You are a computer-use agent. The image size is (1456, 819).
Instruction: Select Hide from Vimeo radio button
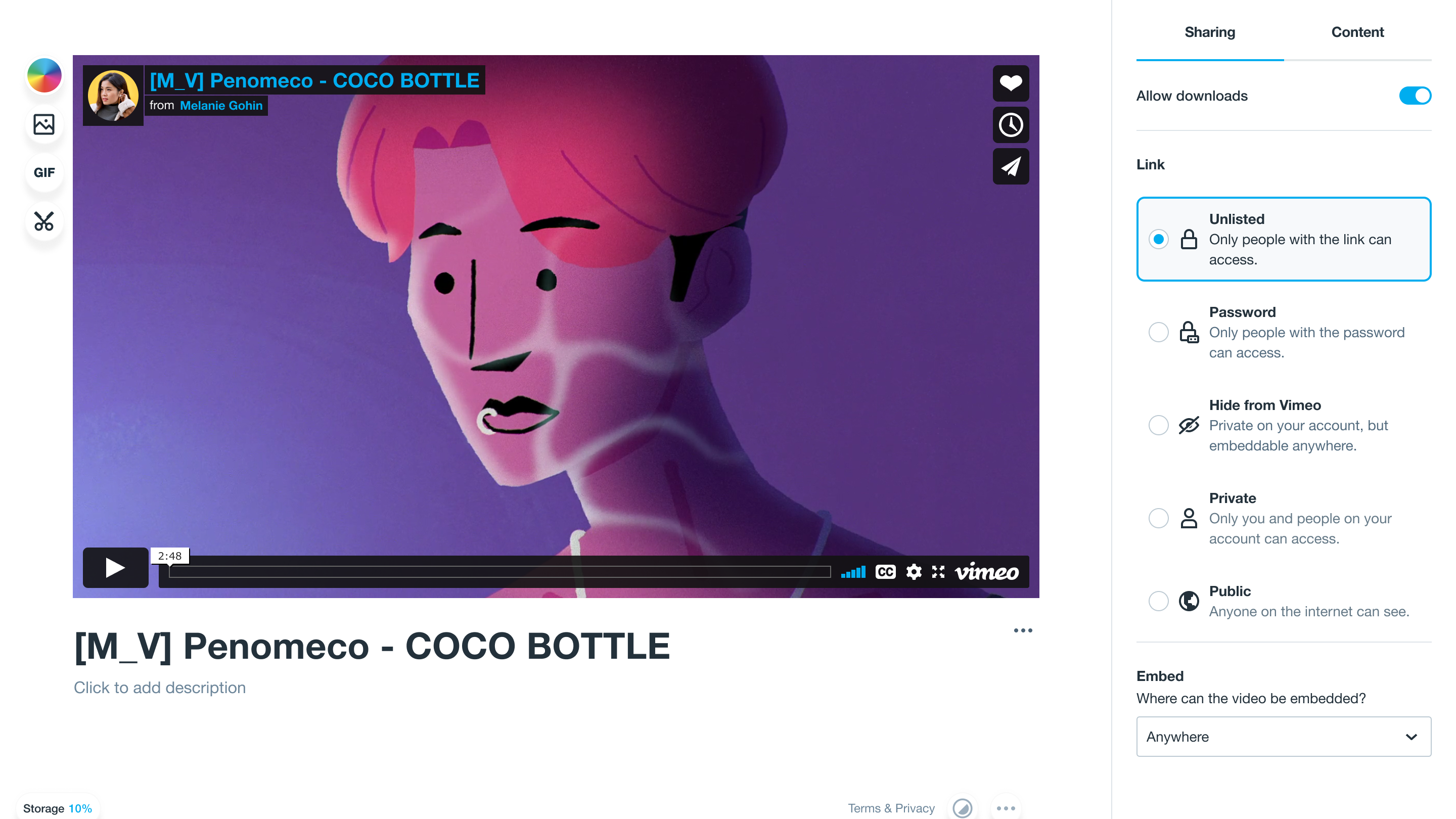pyautogui.click(x=1158, y=425)
